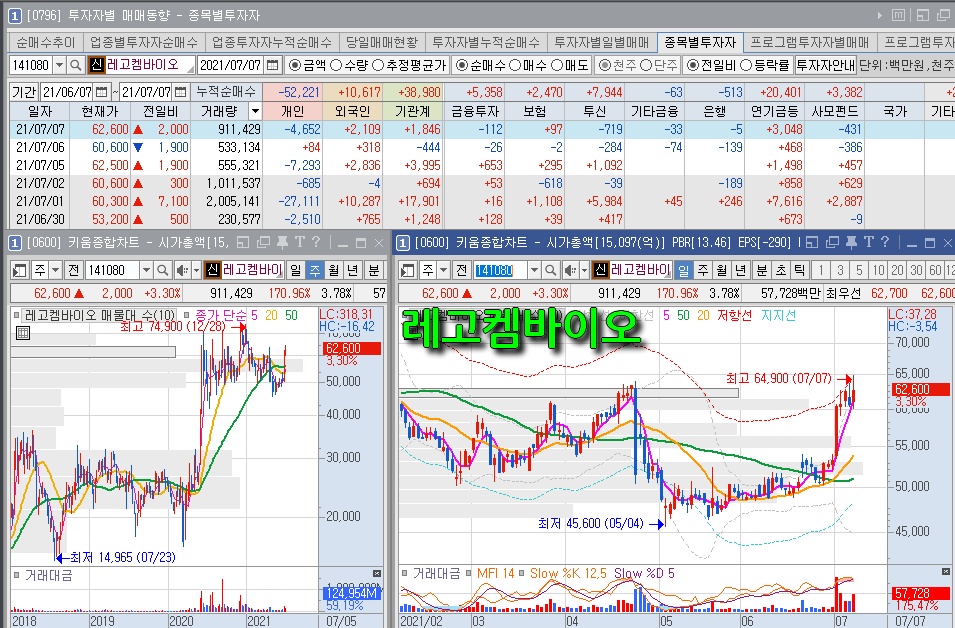
Task: Switch to the 투자자별누적순매수 tab
Action: tap(486, 42)
